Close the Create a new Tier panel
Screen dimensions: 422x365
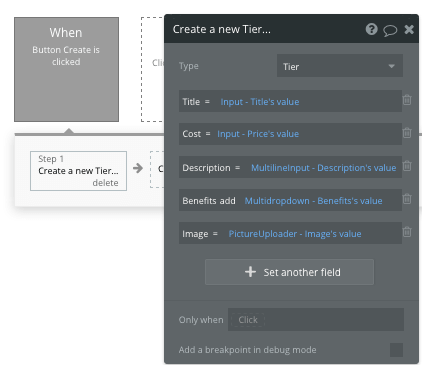(409, 30)
